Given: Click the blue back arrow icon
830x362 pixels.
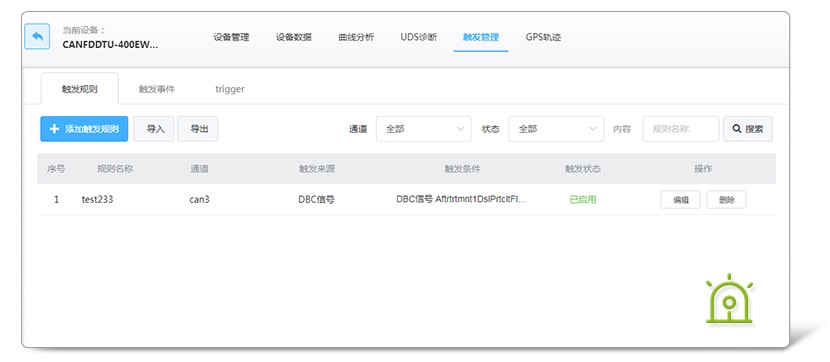Looking at the screenshot, I should tap(37, 37).
